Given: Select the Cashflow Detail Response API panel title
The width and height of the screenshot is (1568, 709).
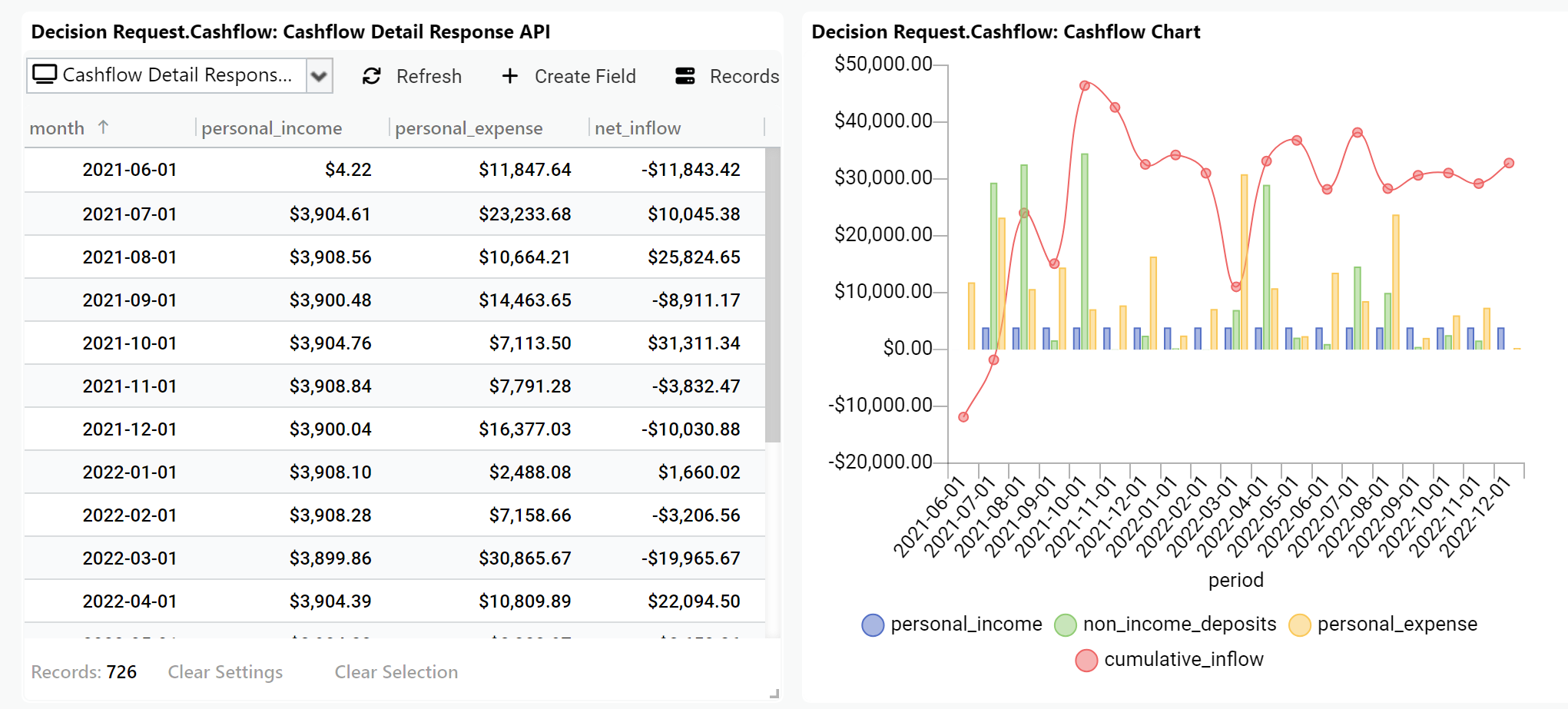Looking at the screenshot, I should click(289, 31).
